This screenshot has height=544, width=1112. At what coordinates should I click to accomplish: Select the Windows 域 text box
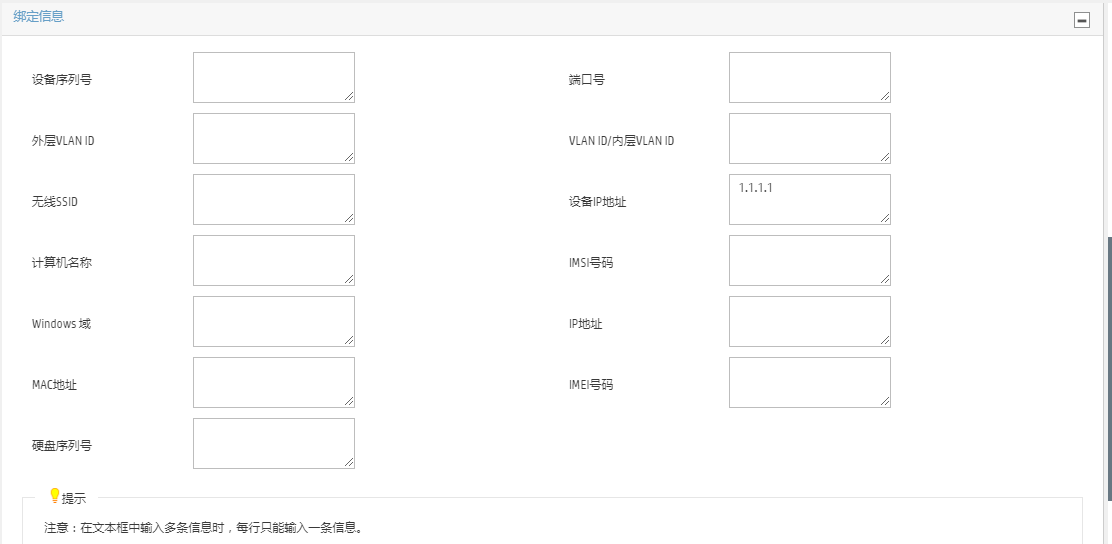click(x=273, y=321)
